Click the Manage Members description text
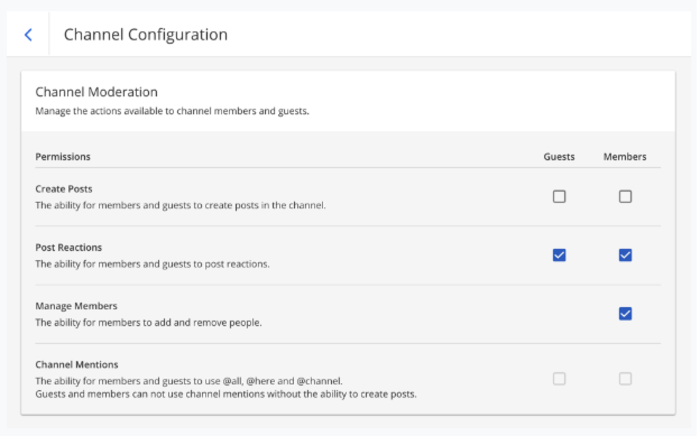Viewport: 700px width, 436px height. 149,323
